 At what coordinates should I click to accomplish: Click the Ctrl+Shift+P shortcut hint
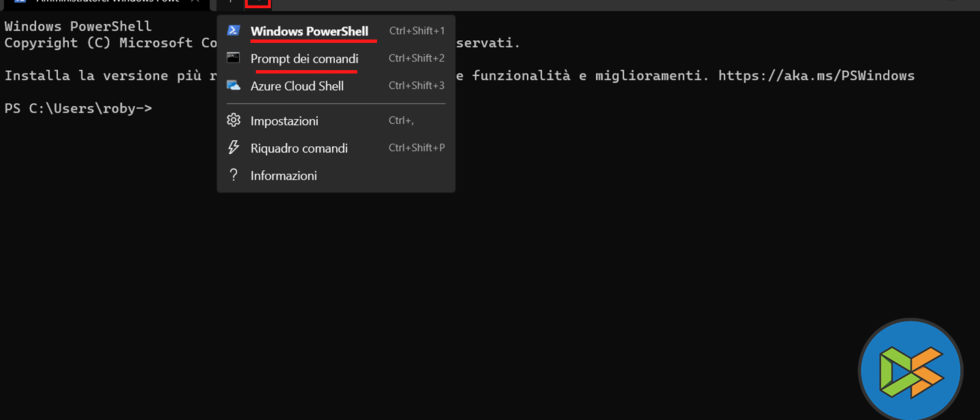[416, 148]
